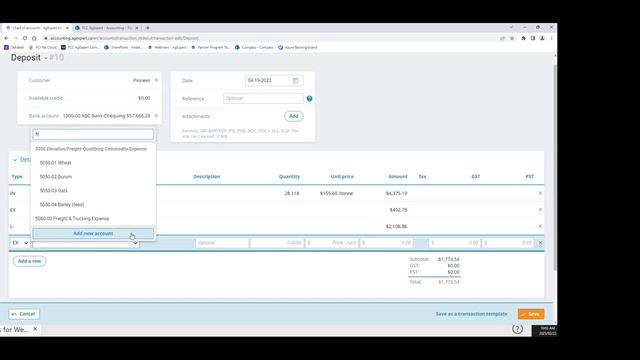Click the $4,375.19 amount cell
The width and height of the screenshot is (640, 360).
[396, 193]
